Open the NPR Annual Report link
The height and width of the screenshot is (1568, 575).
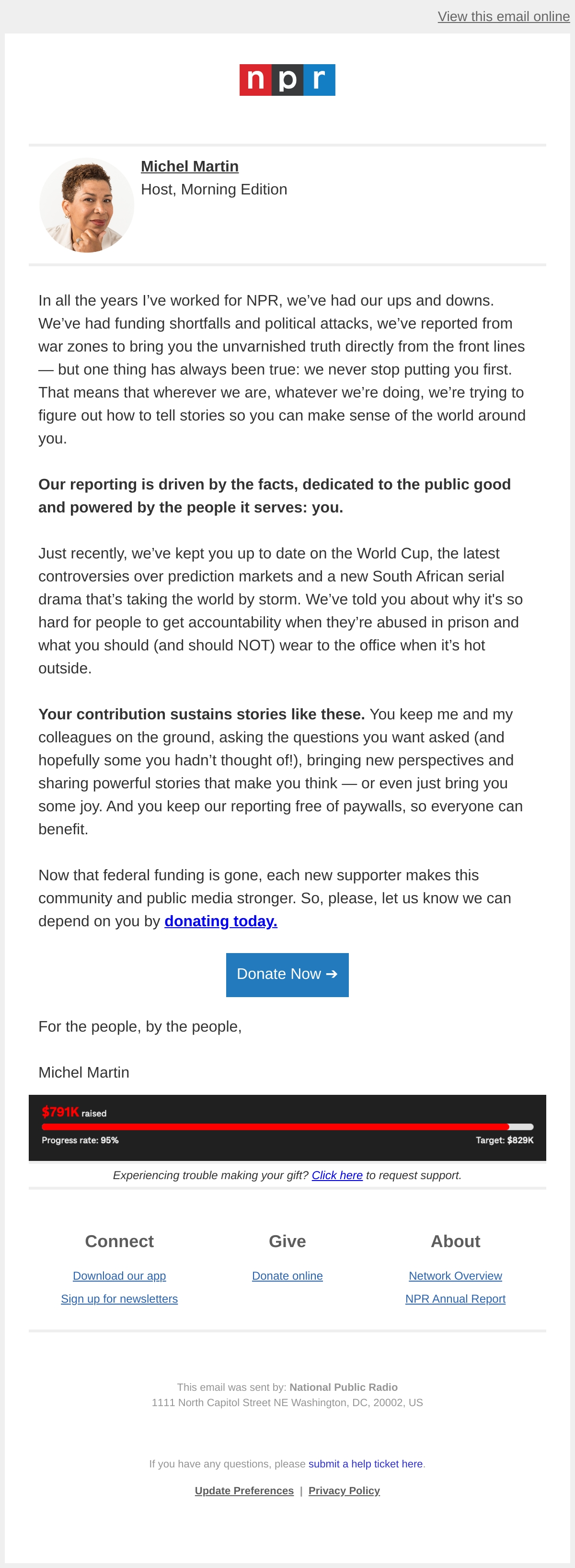455,1298
